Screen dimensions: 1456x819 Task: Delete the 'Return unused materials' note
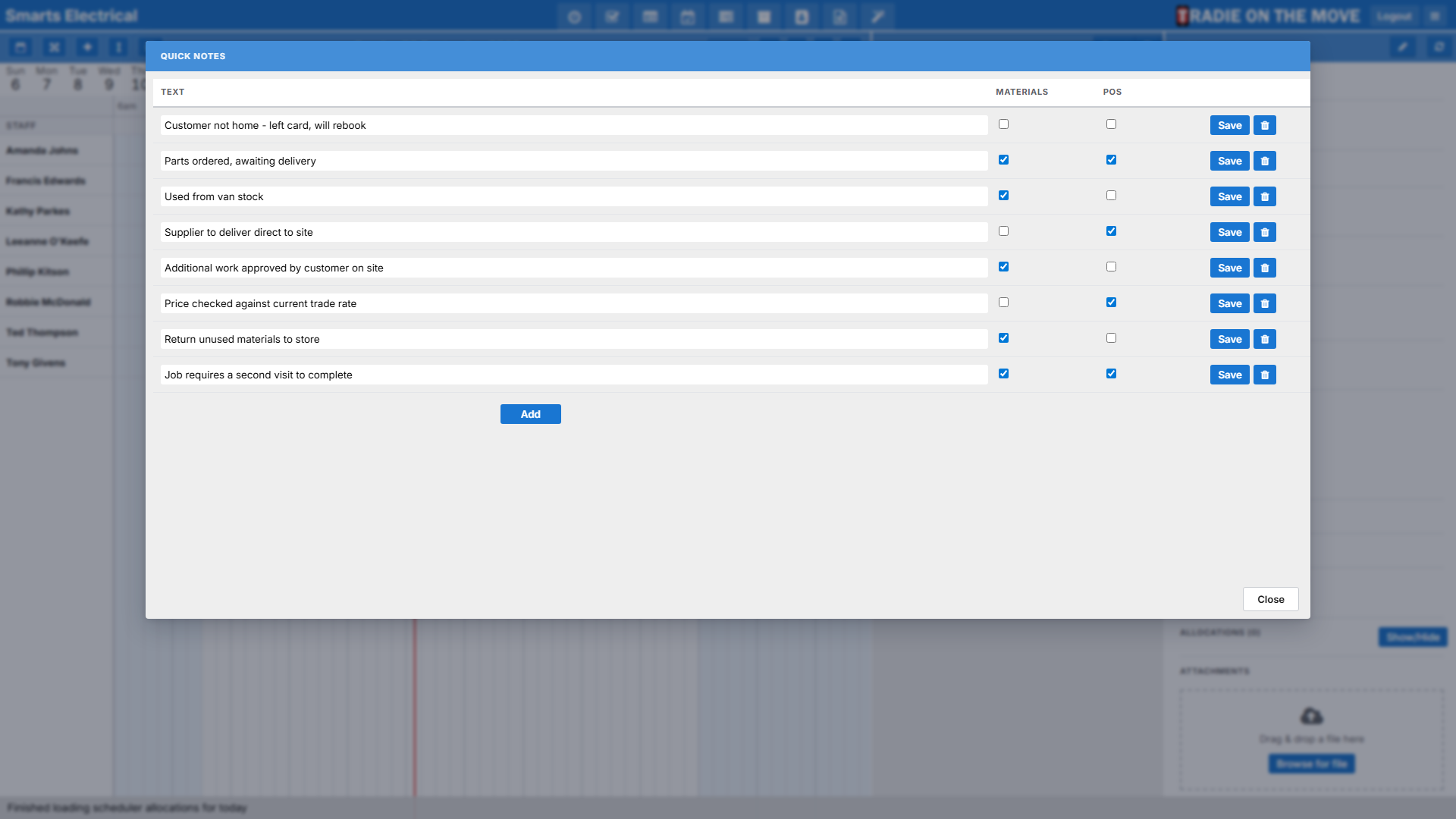1264,339
